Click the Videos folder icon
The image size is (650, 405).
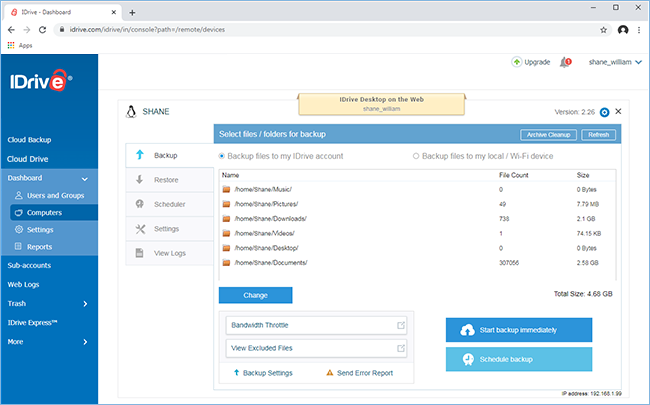(x=226, y=233)
